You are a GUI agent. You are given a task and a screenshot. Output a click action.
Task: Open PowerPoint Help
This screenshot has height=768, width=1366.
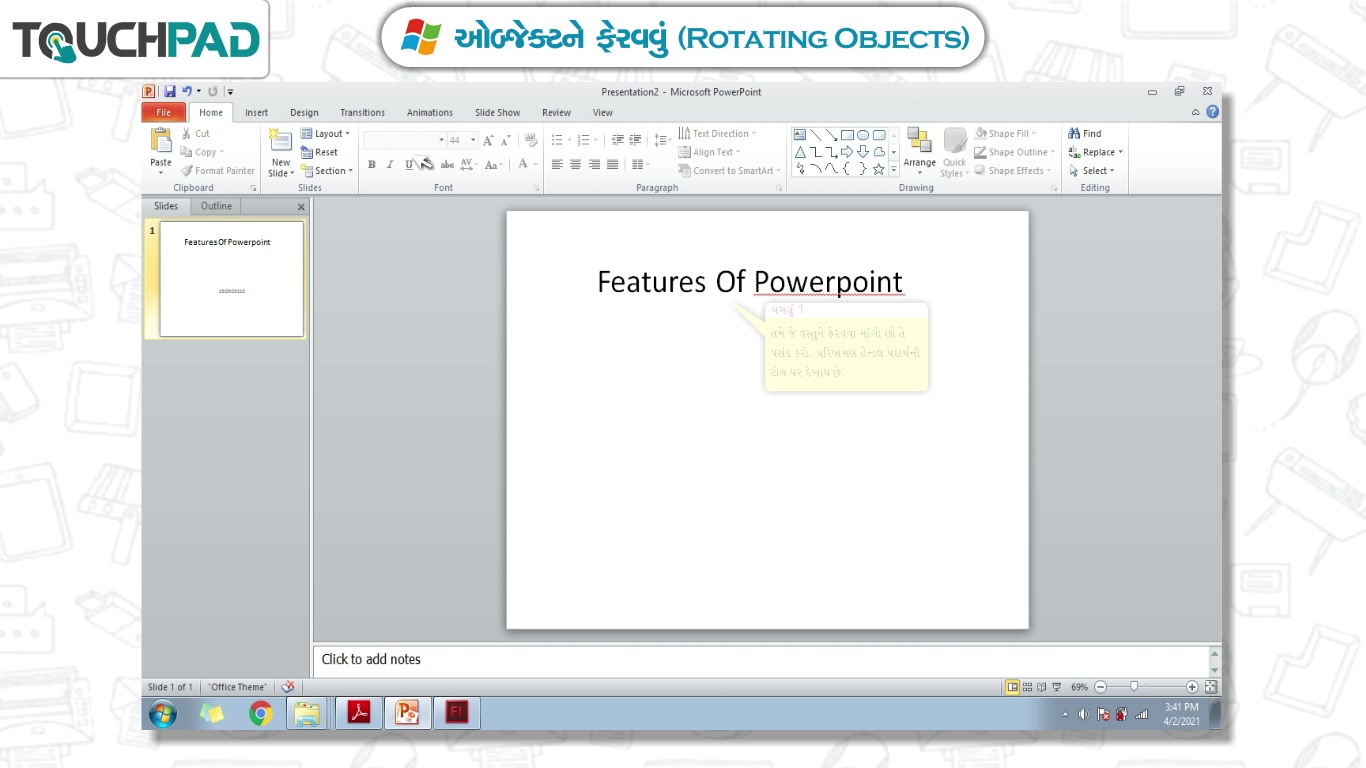[1212, 112]
